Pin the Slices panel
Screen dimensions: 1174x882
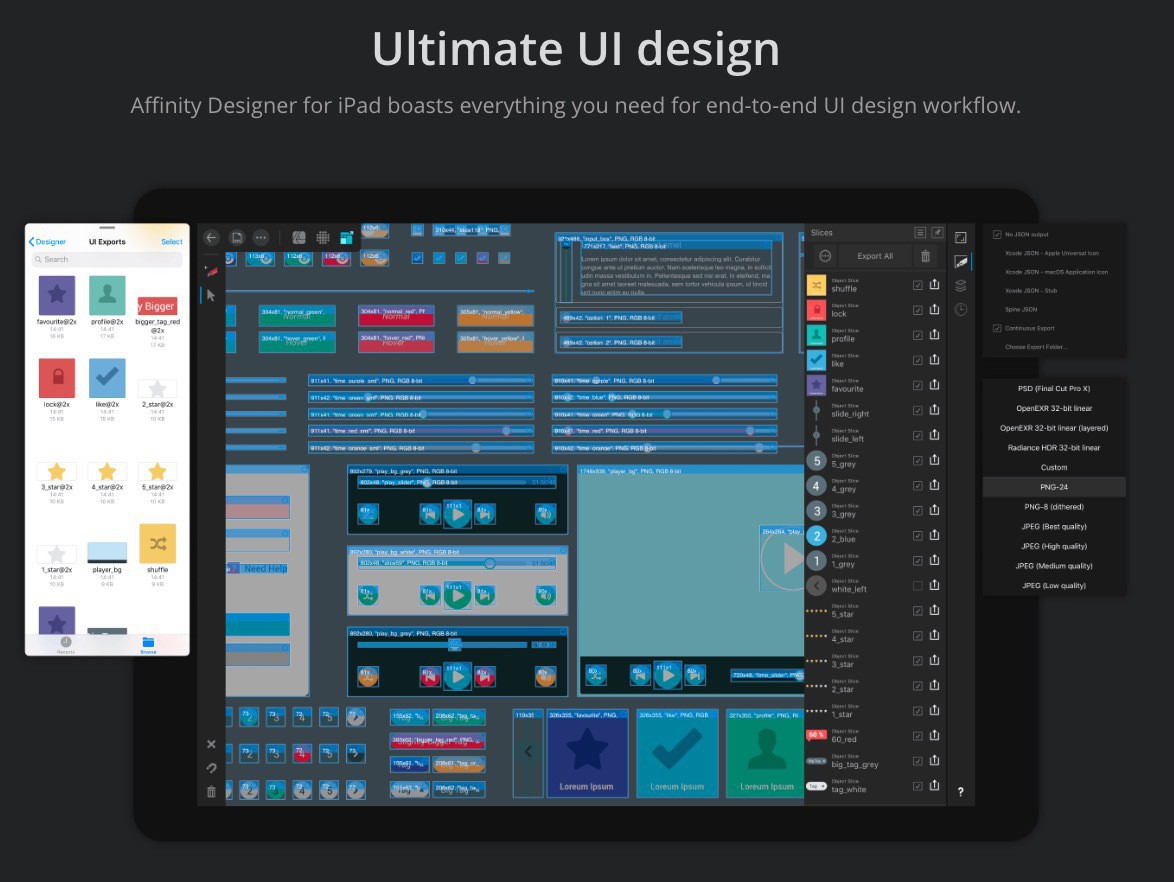pos(937,233)
